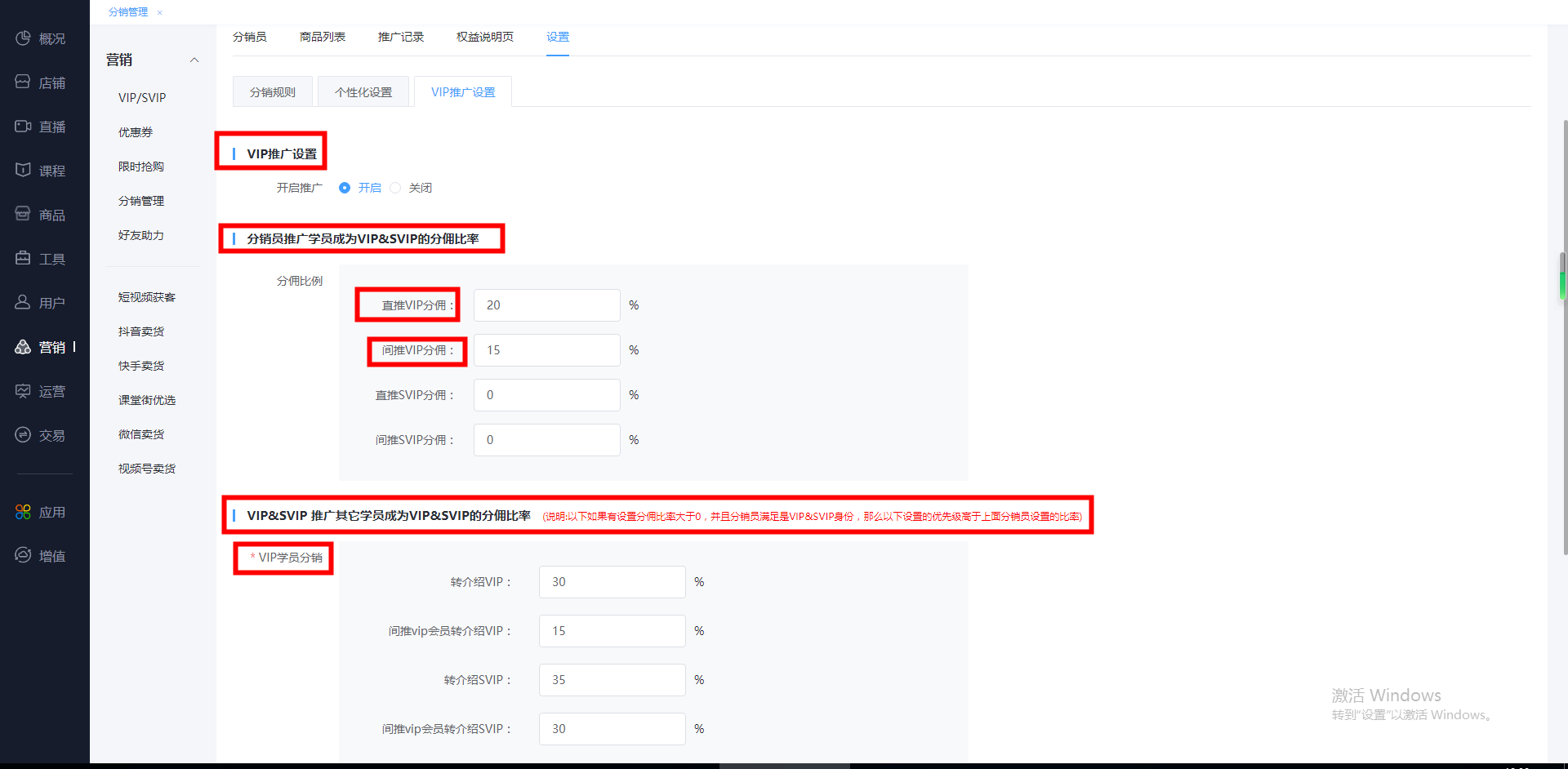Click the 开启推广 label
This screenshot has height=769, width=1568.
coord(300,188)
